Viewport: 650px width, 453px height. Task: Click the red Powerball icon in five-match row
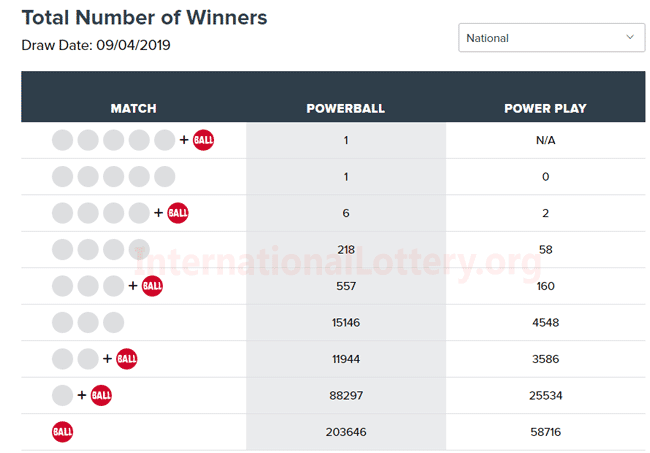click(203, 140)
